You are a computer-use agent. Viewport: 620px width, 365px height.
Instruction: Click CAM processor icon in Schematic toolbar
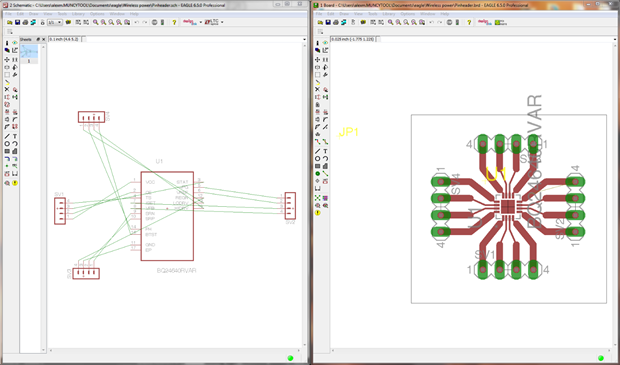coord(33,23)
